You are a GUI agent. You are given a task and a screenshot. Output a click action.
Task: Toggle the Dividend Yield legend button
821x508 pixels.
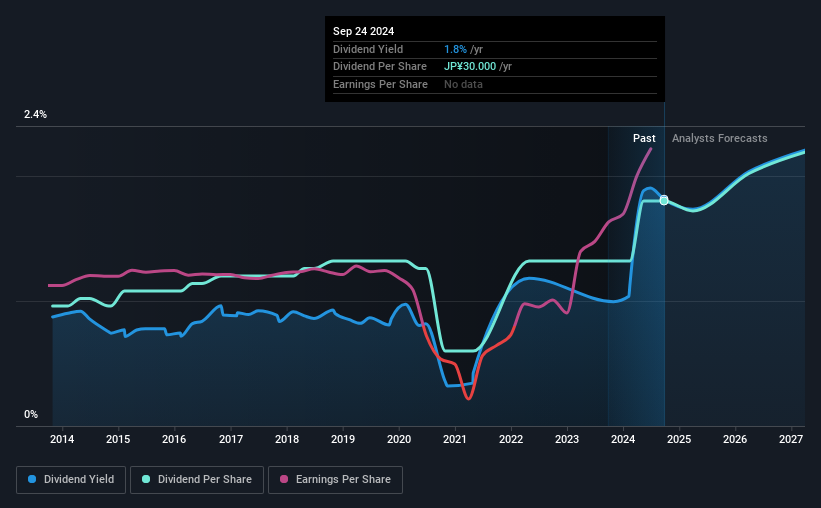tap(71, 480)
